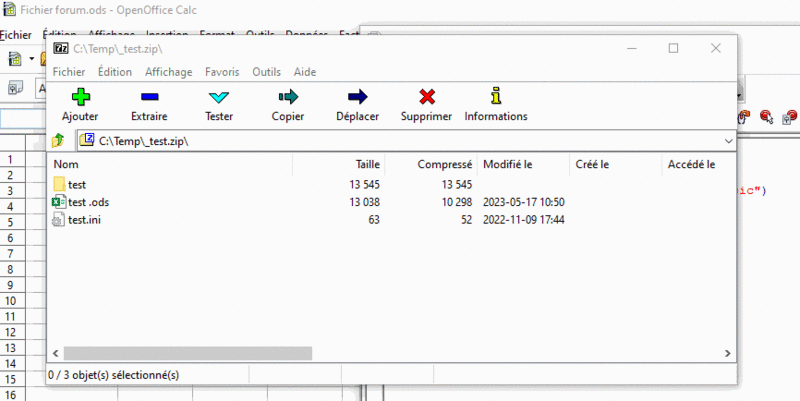Click the Extraire blue minus icon
The image size is (800, 401).
(x=149, y=97)
